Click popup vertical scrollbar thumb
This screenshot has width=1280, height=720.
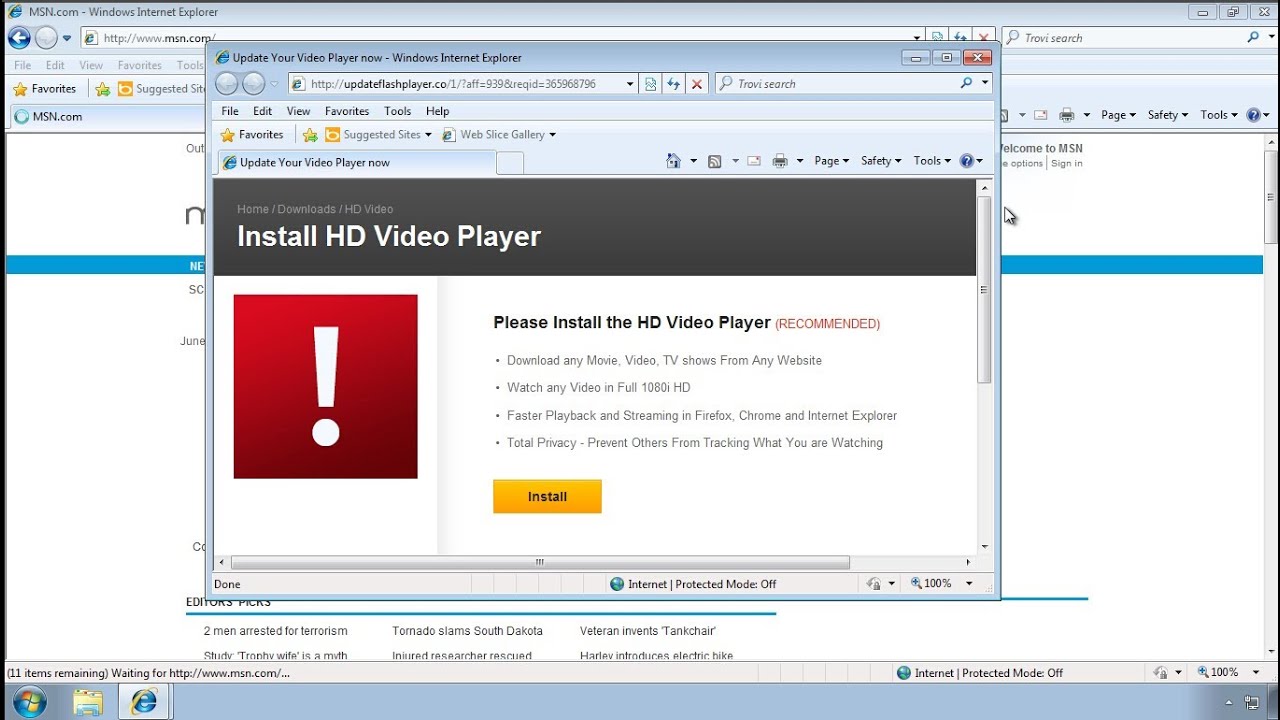tap(984, 290)
